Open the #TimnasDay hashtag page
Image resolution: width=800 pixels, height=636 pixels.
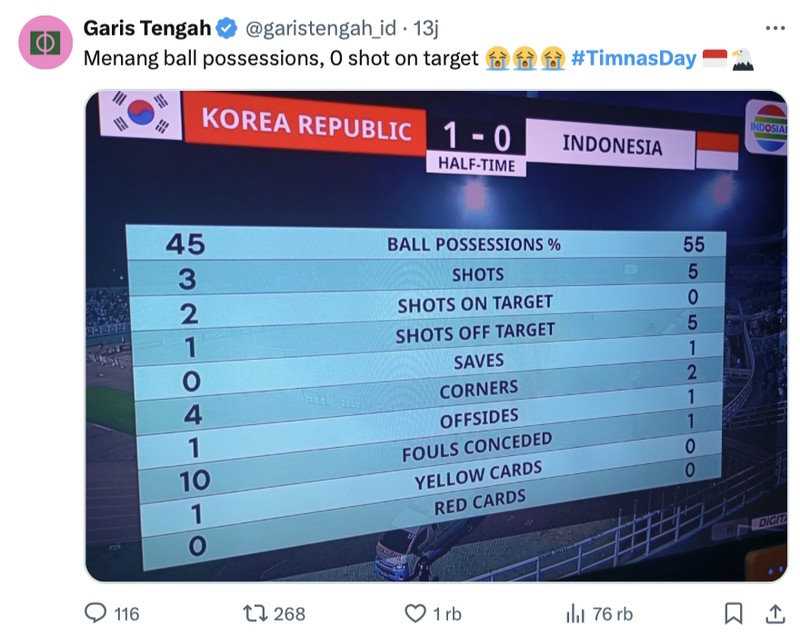[x=631, y=58]
